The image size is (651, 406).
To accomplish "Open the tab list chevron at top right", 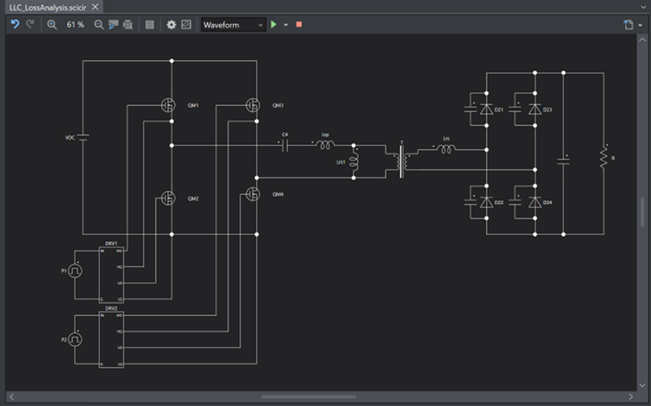I will tap(641, 6).
